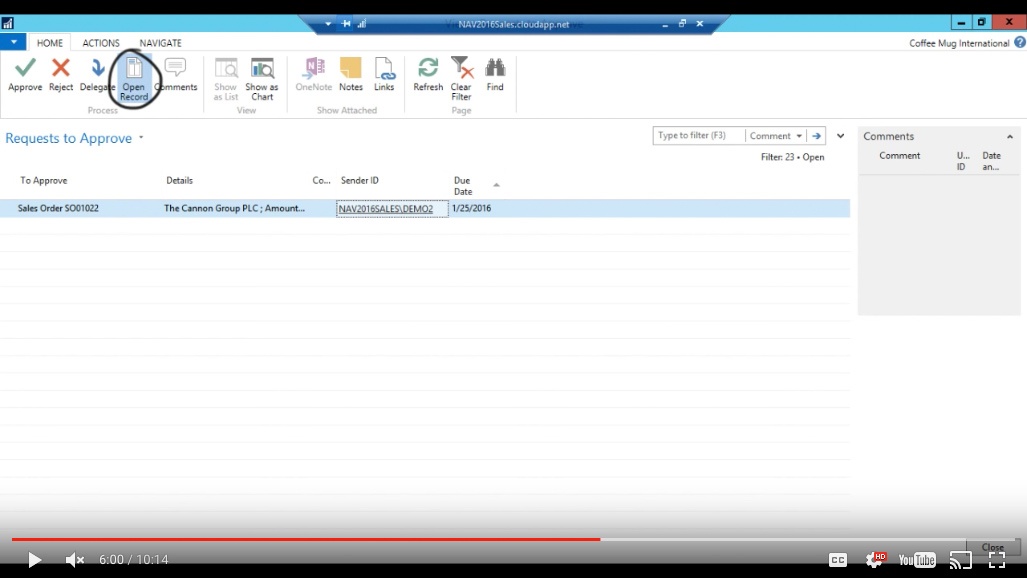Sort by the Sender ID column

(360, 180)
